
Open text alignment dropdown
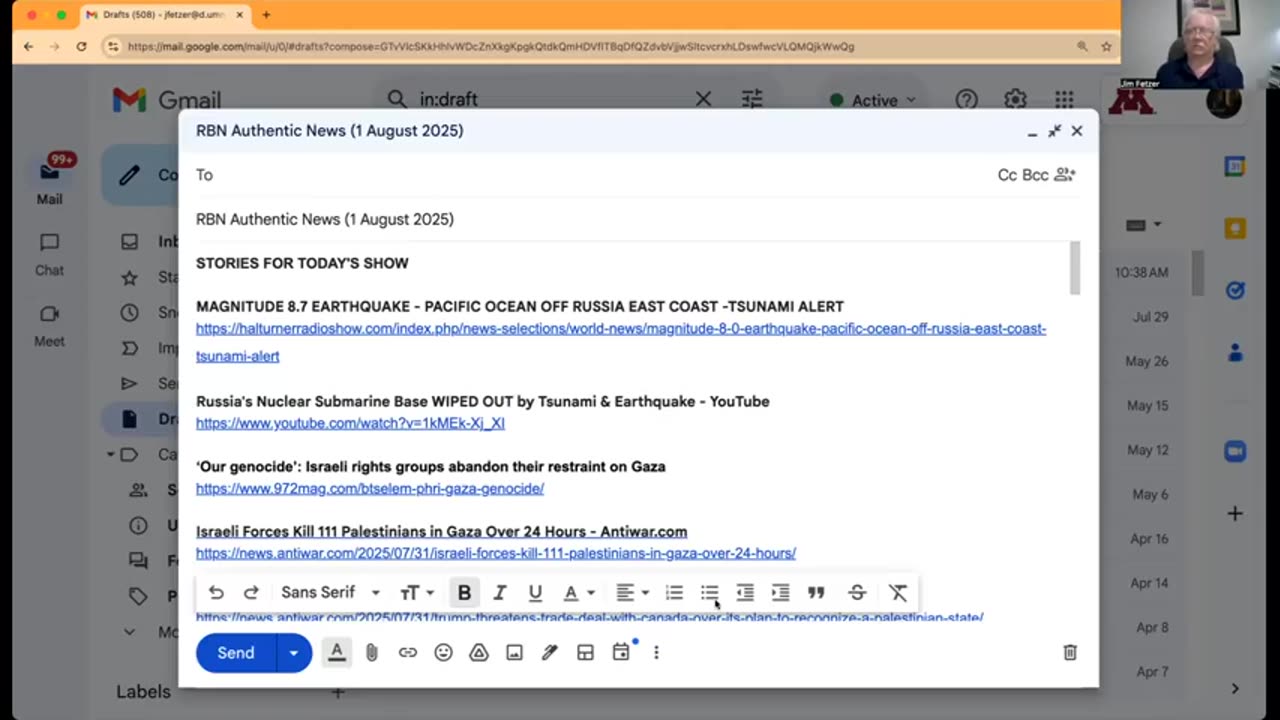(x=631, y=593)
